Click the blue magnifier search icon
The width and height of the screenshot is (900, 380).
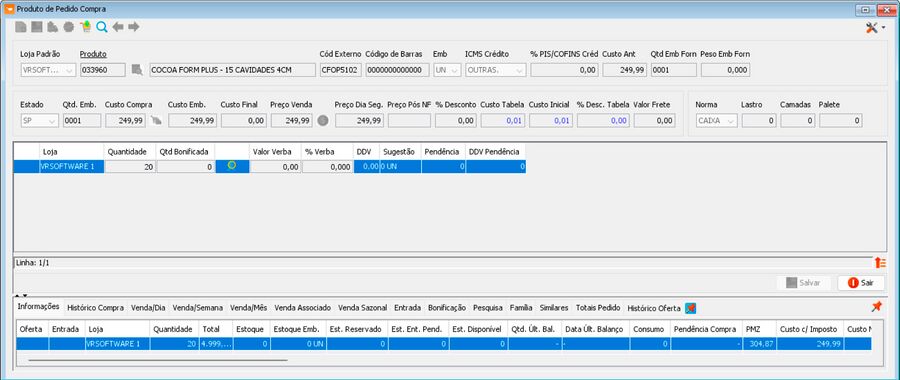click(102, 27)
